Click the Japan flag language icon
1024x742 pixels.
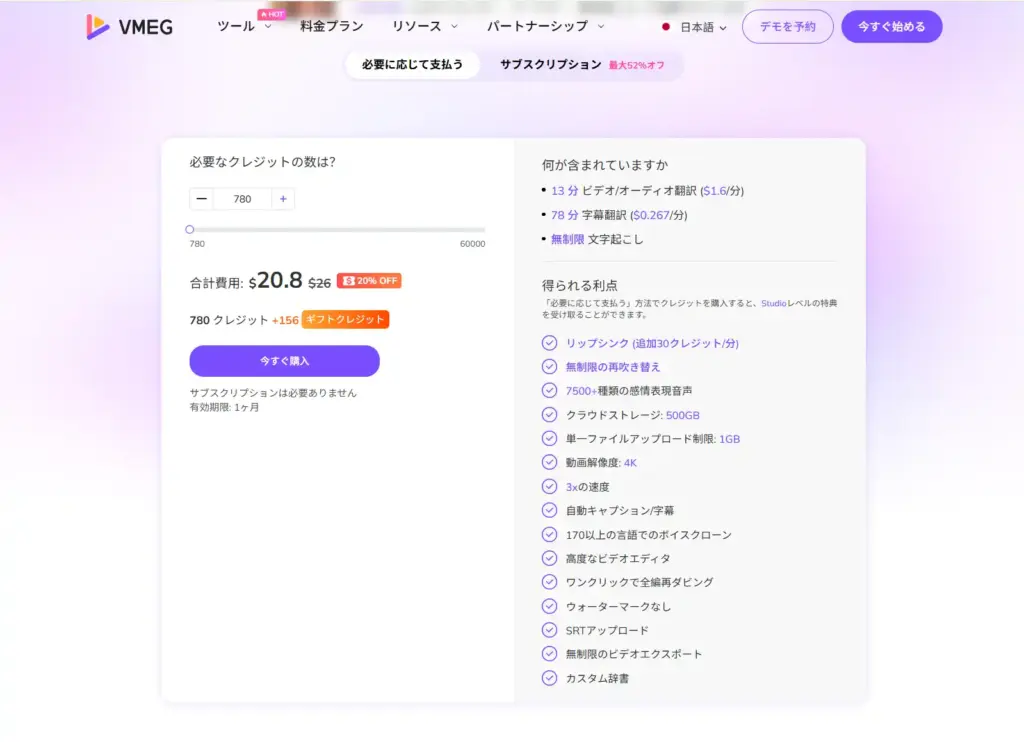(665, 27)
